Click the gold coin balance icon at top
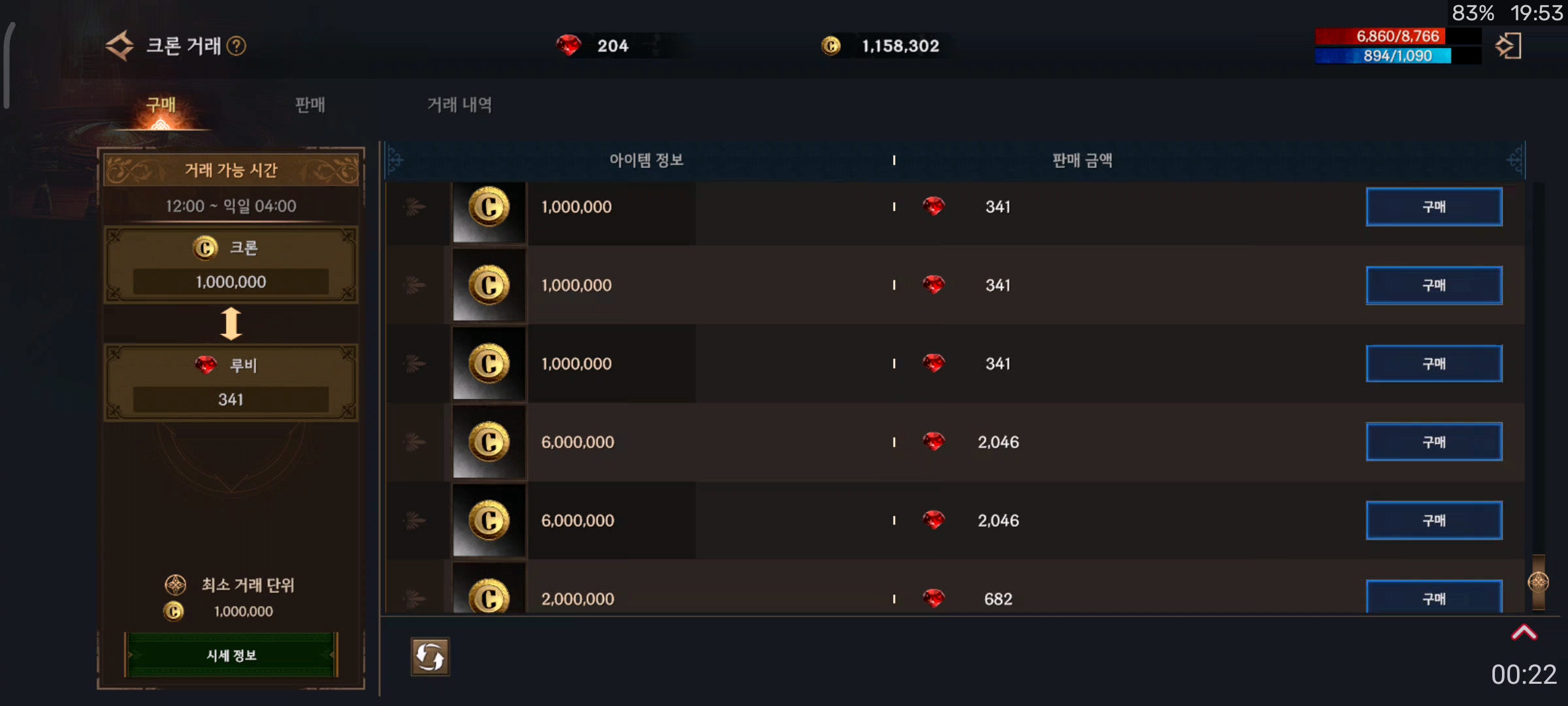Image resolution: width=1568 pixels, height=706 pixels. pos(830,46)
